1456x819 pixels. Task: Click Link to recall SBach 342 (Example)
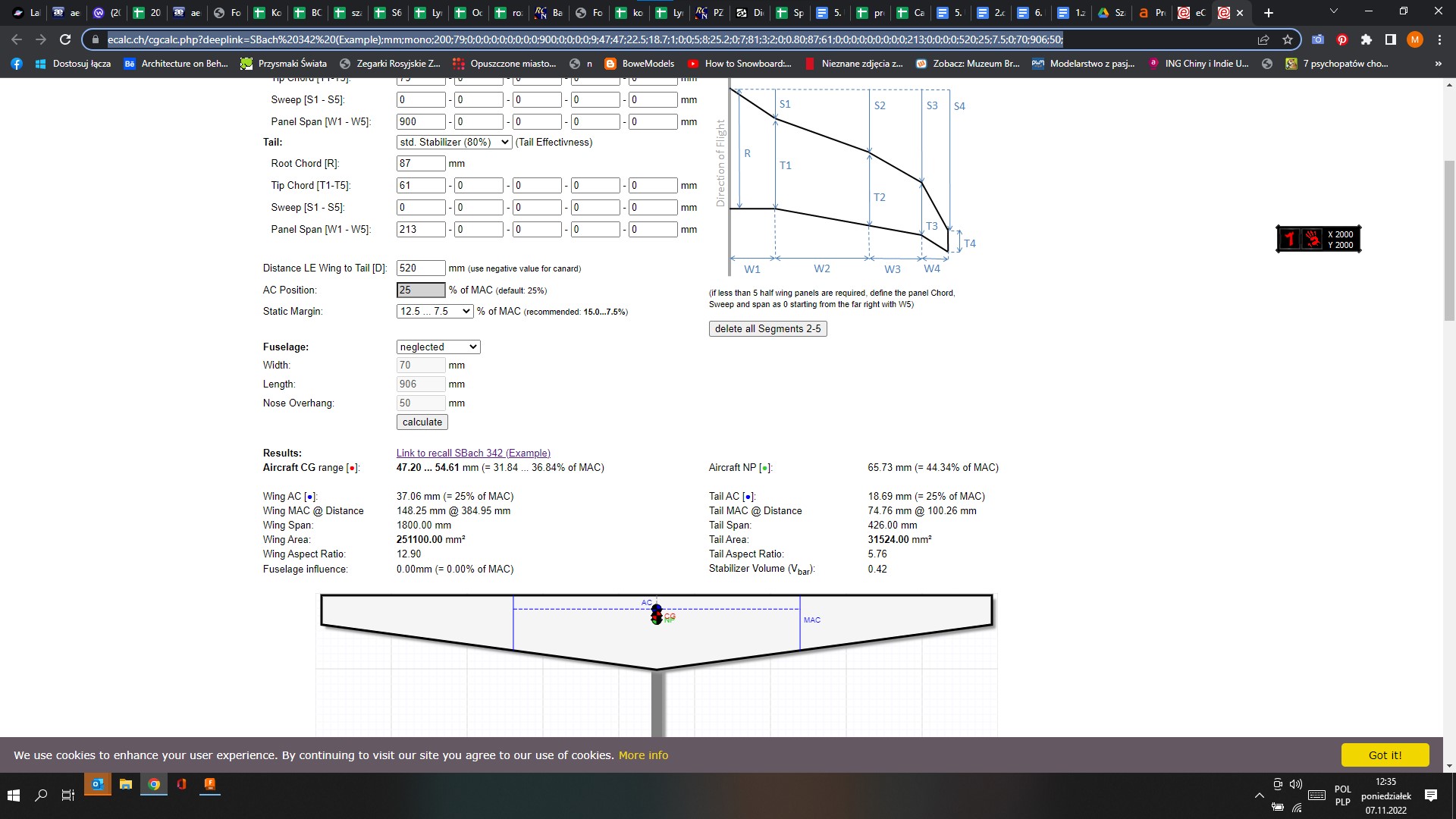coord(473,453)
